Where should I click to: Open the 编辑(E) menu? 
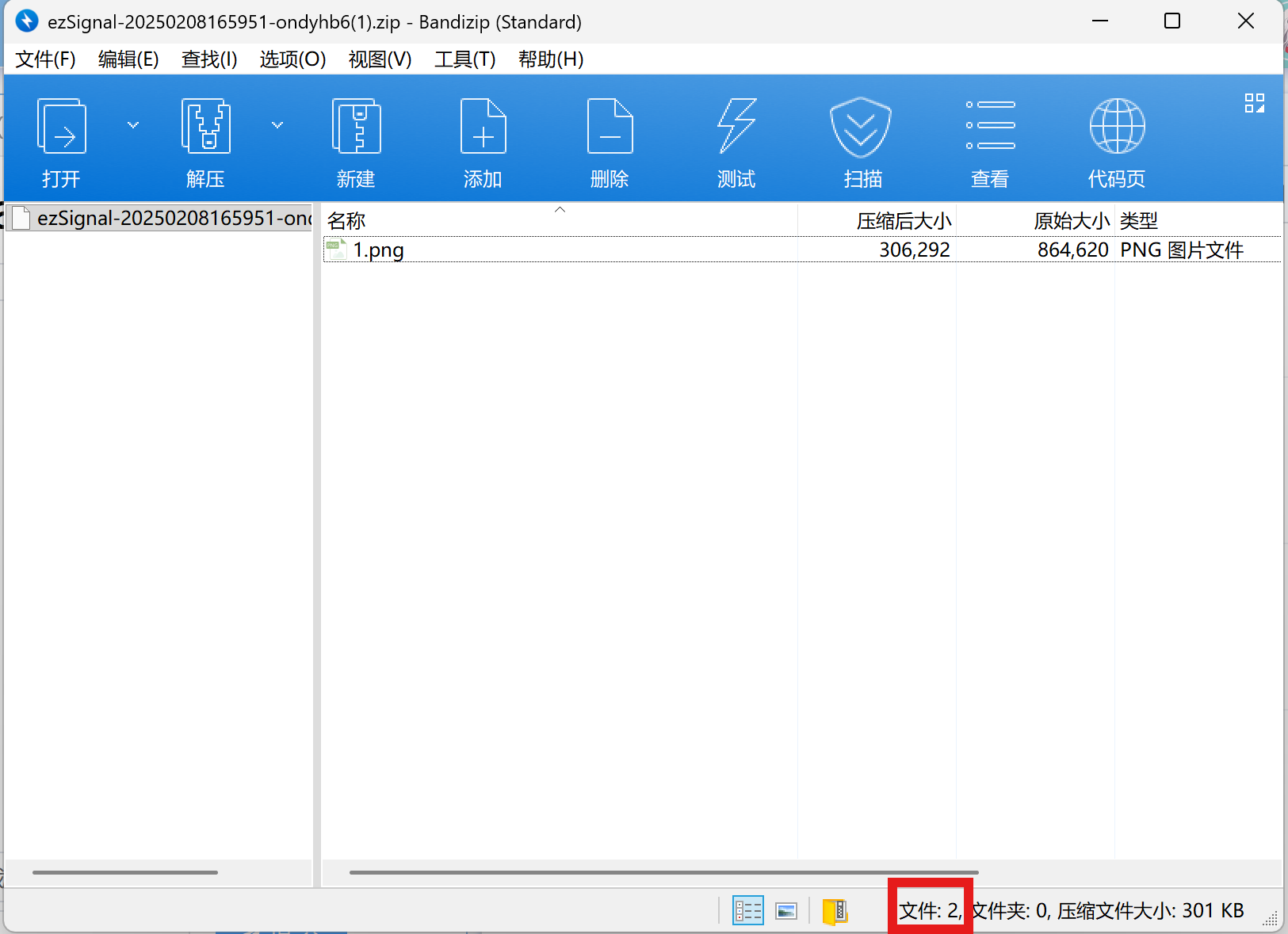coord(128,59)
